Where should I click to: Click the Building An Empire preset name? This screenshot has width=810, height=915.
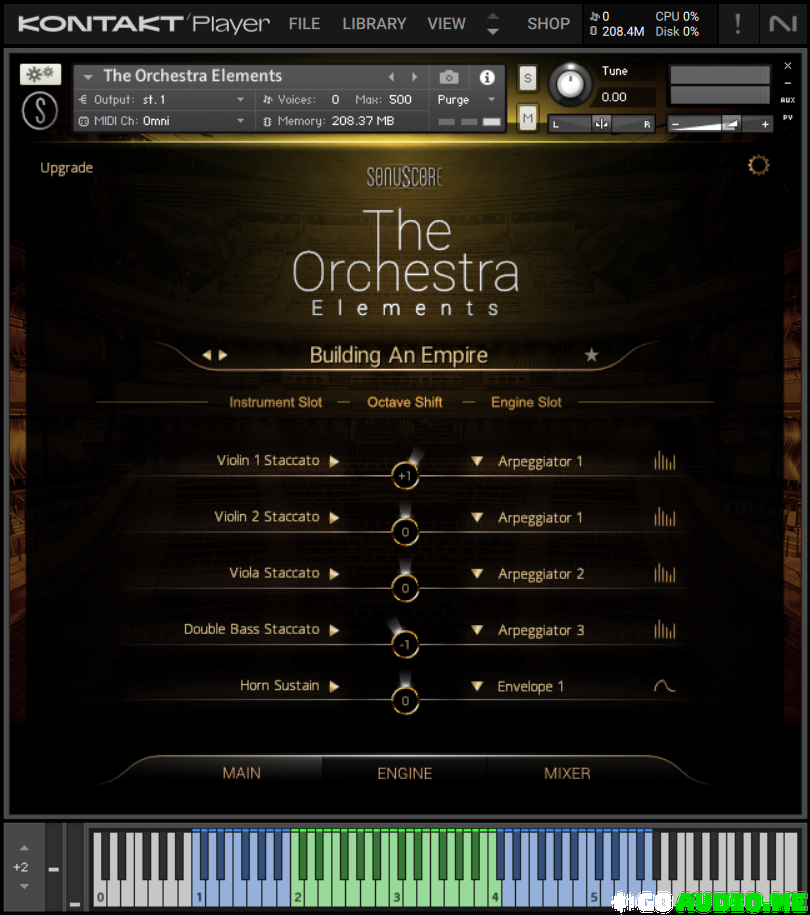click(x=399, y=355)
